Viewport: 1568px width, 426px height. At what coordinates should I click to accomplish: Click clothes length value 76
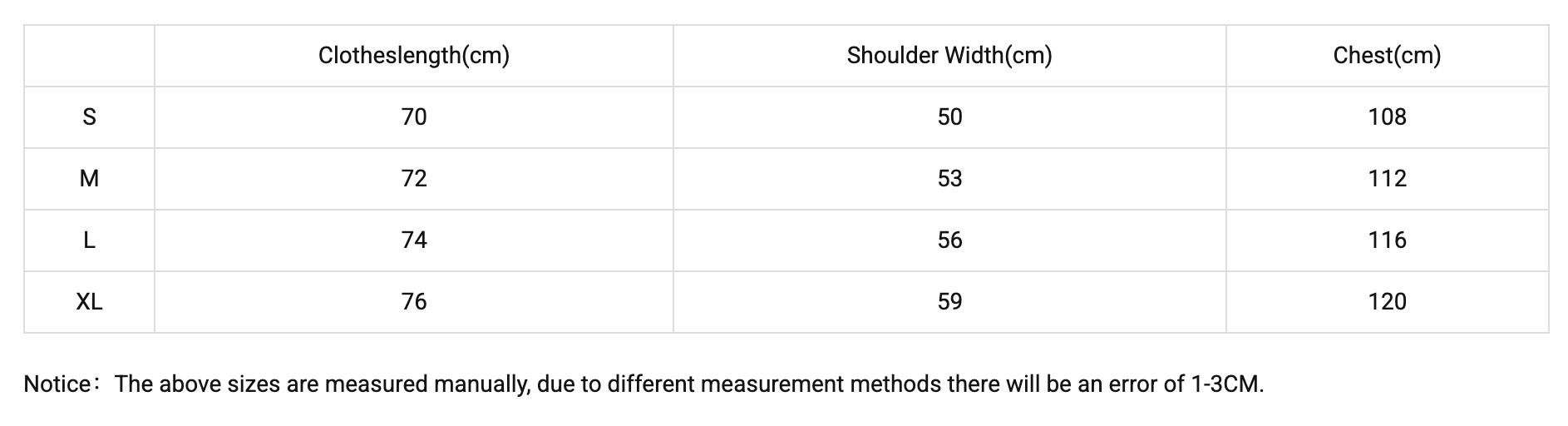[413, 302]
